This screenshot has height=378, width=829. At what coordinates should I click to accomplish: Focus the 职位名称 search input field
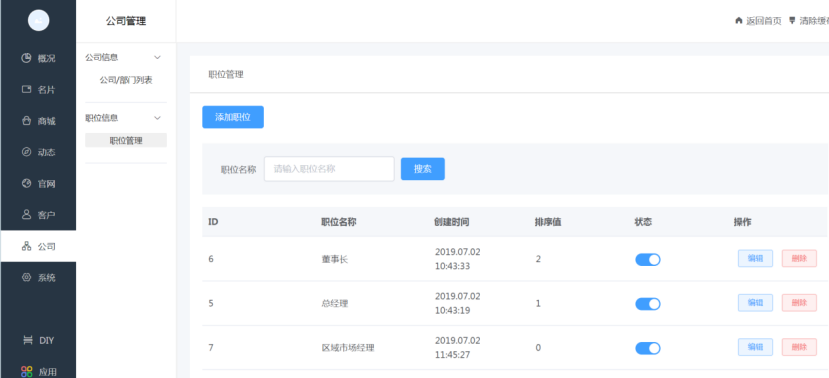(329, 169)
